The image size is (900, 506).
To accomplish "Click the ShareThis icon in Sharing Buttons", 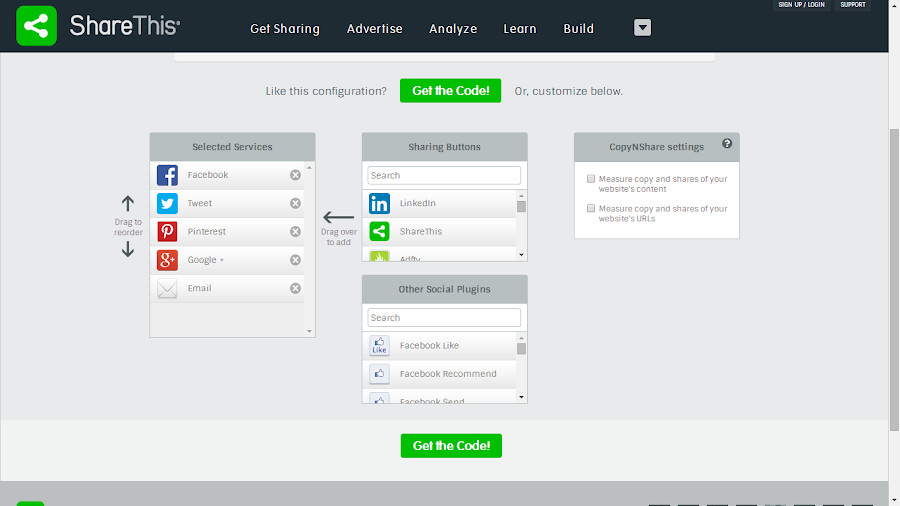I will 379,232.
